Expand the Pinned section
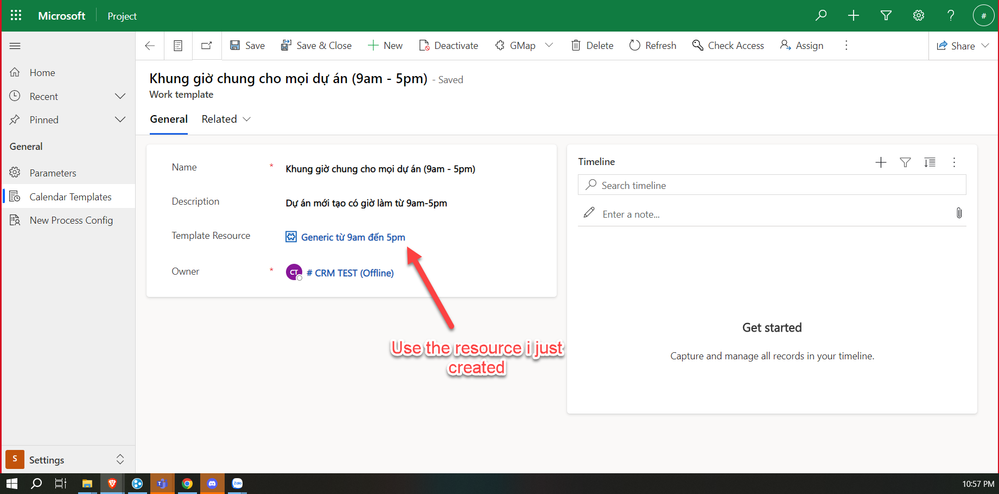The width and height of the screenshot is (999, 494). [x=119, y=120]
